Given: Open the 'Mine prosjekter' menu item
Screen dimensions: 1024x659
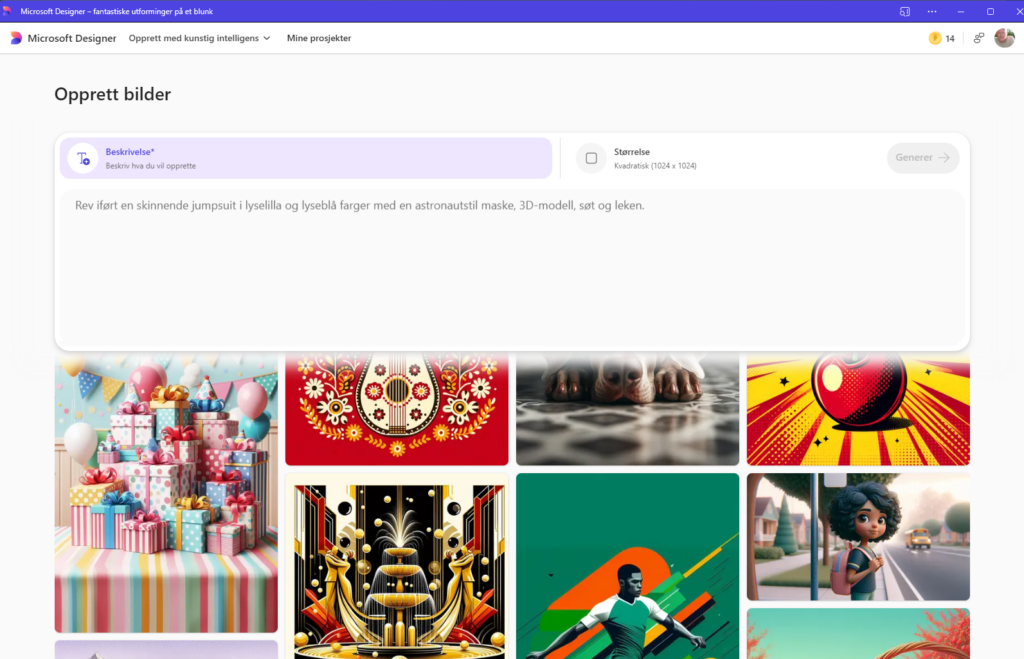Looking at the screenshot, I should click(319, 38).
